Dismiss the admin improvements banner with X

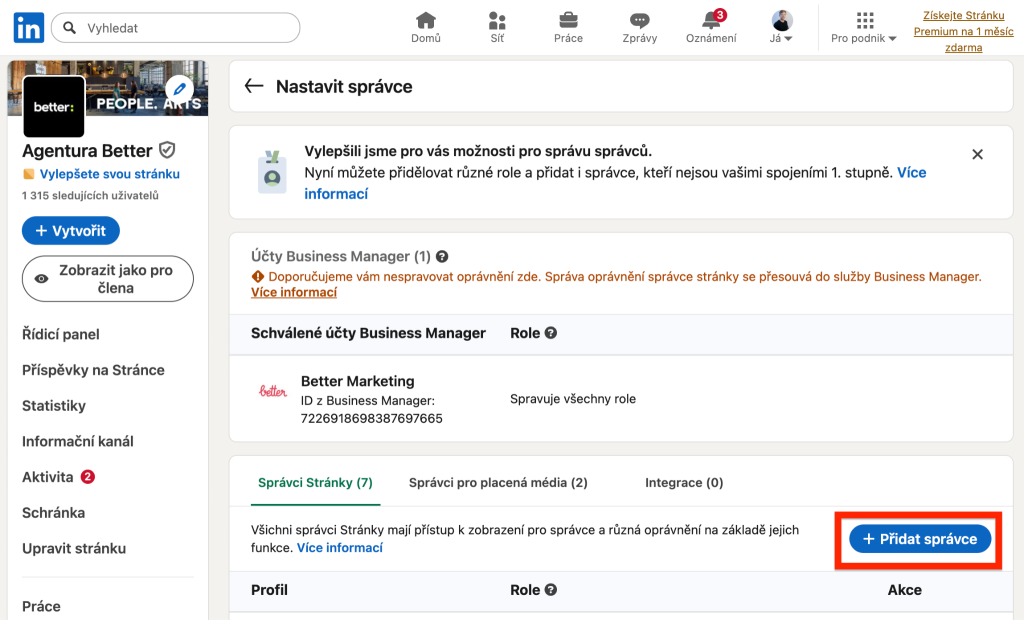tap(977, 154)
